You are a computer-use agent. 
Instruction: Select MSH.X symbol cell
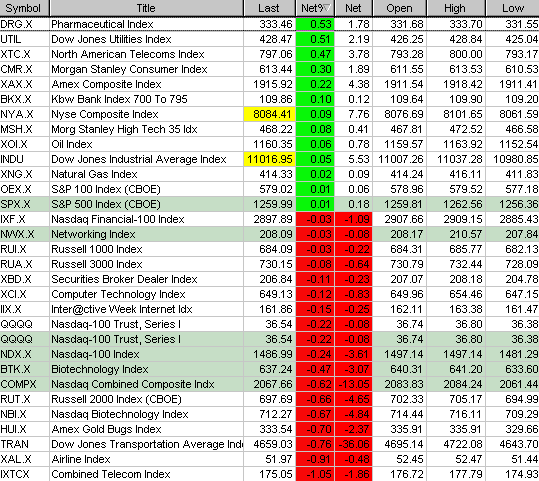click(24, 129)
